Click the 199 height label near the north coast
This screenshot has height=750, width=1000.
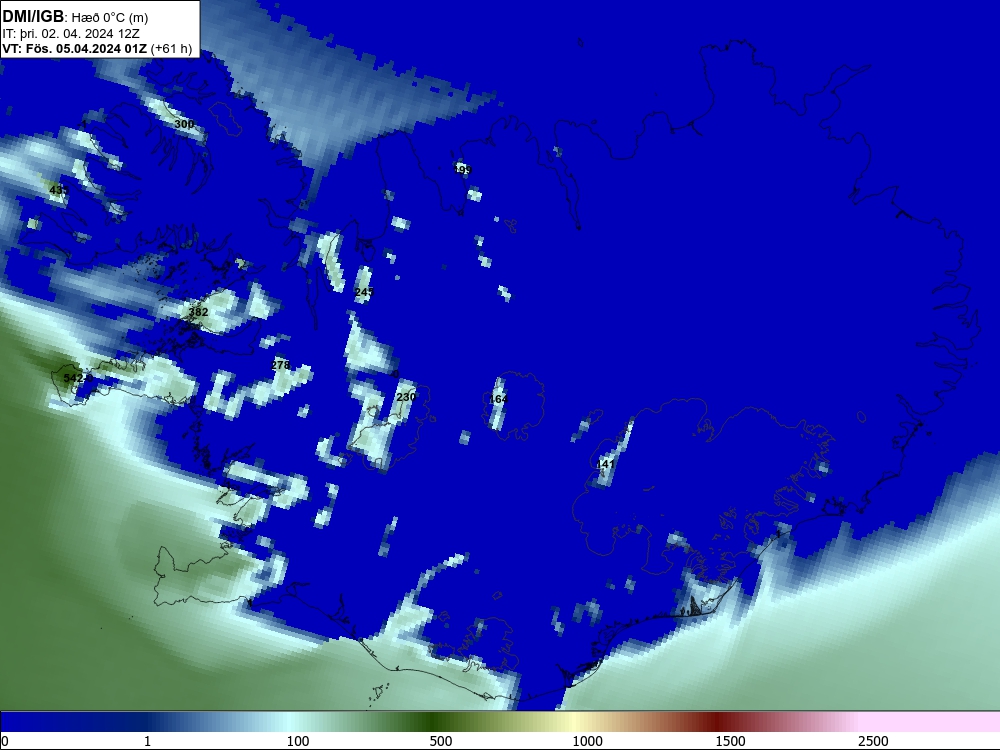tap(462, 169)
